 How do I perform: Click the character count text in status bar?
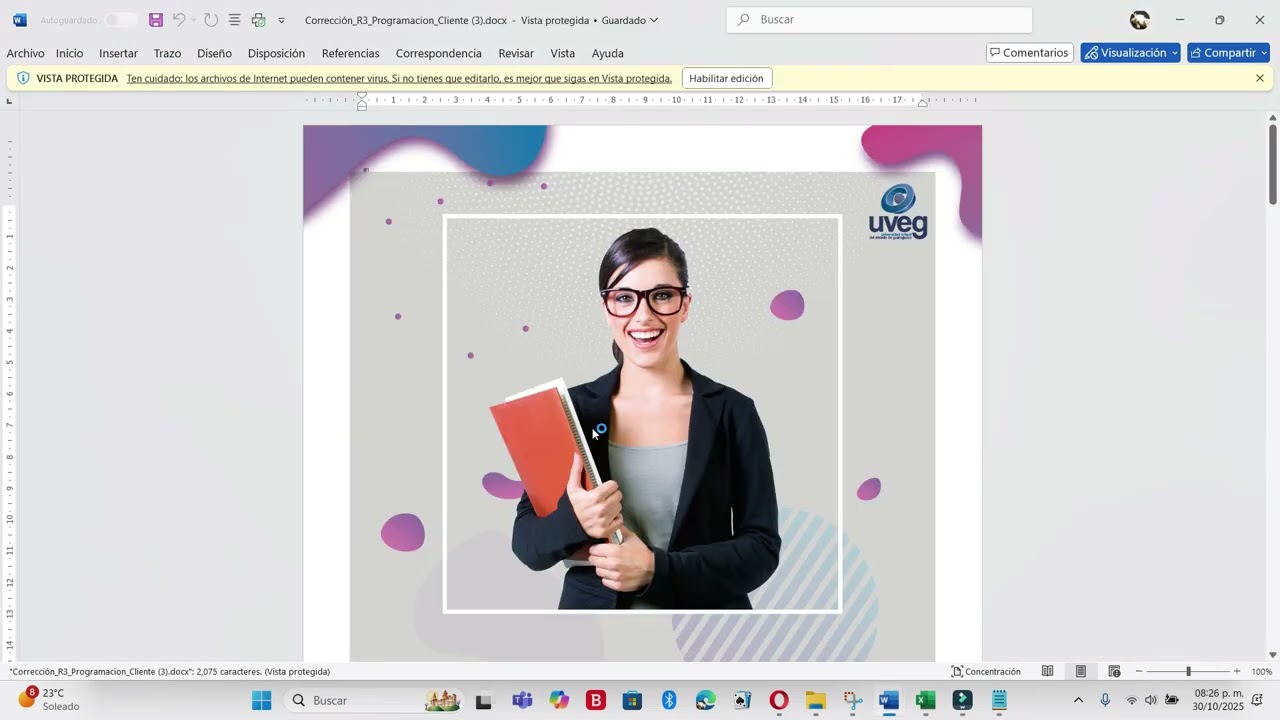pos(170,672)
